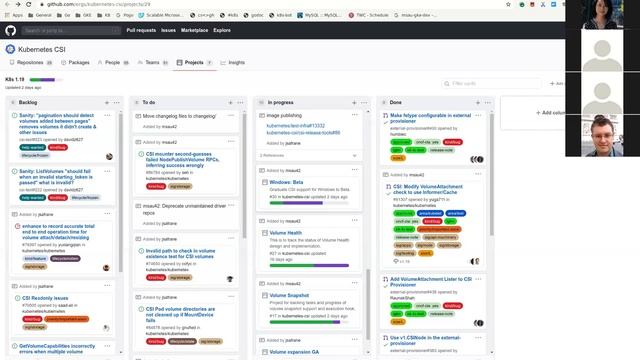This screenshot has width=640, height=360.
Task: Switch to the Repositories tab
Action: 31,62
